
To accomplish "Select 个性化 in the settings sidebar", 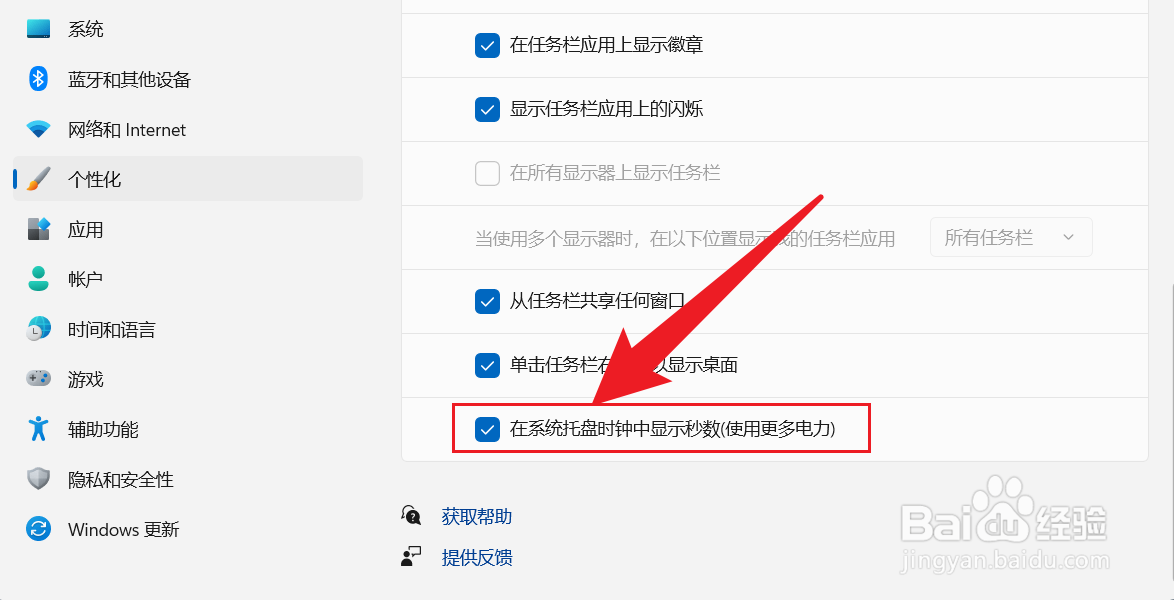I will (x=188, y=179).
